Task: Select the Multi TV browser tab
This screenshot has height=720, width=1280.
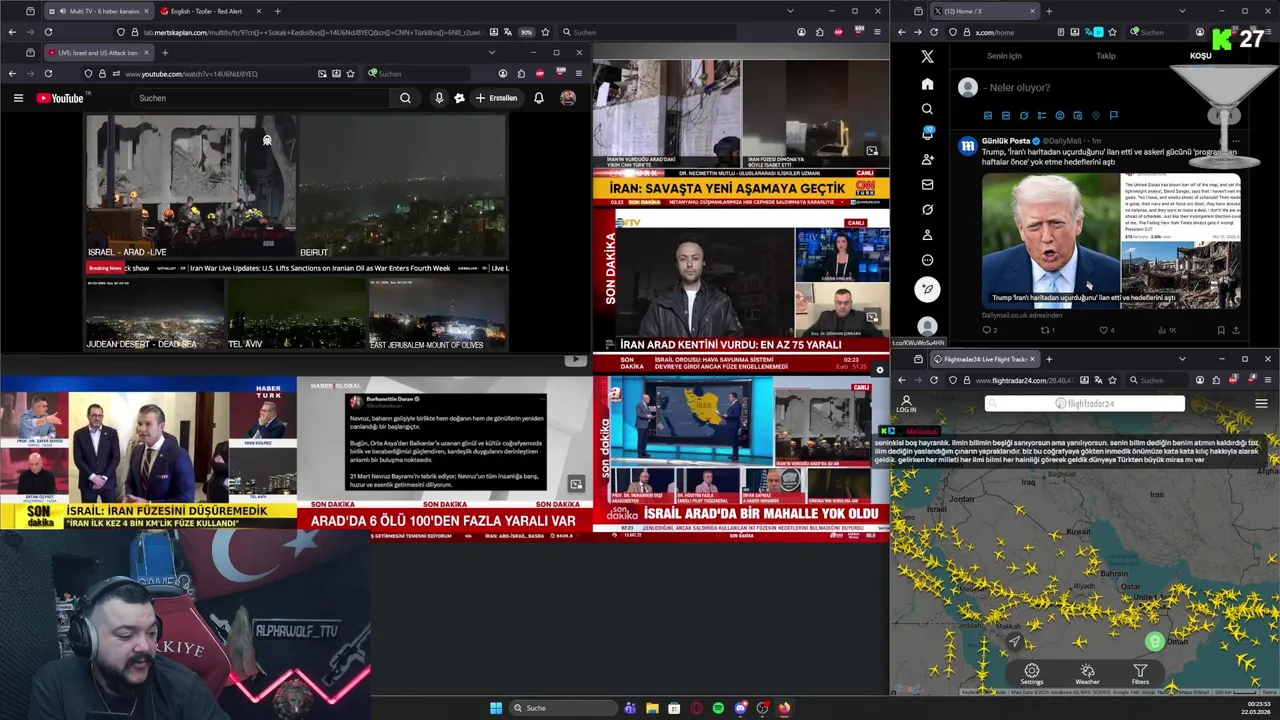Action: pos(99,11)
